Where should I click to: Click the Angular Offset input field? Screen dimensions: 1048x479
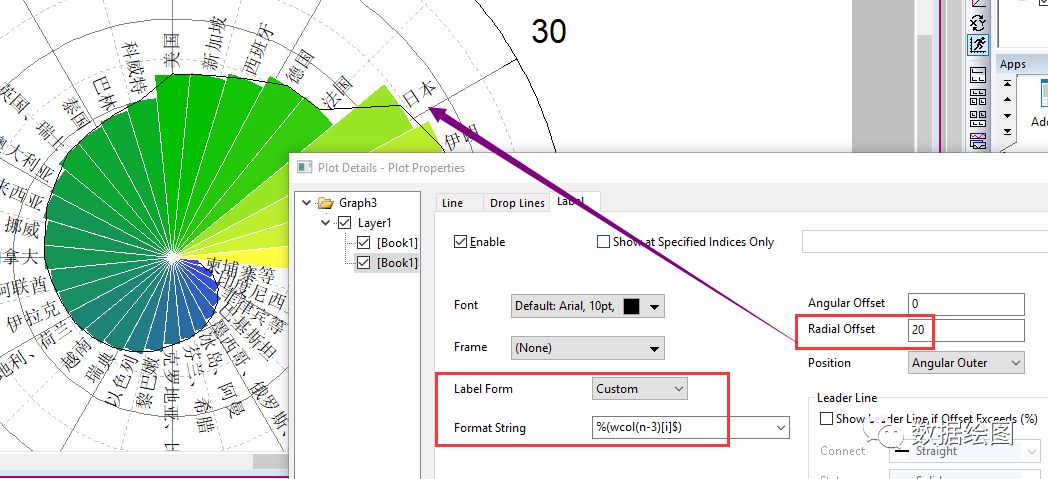[966, 303]
